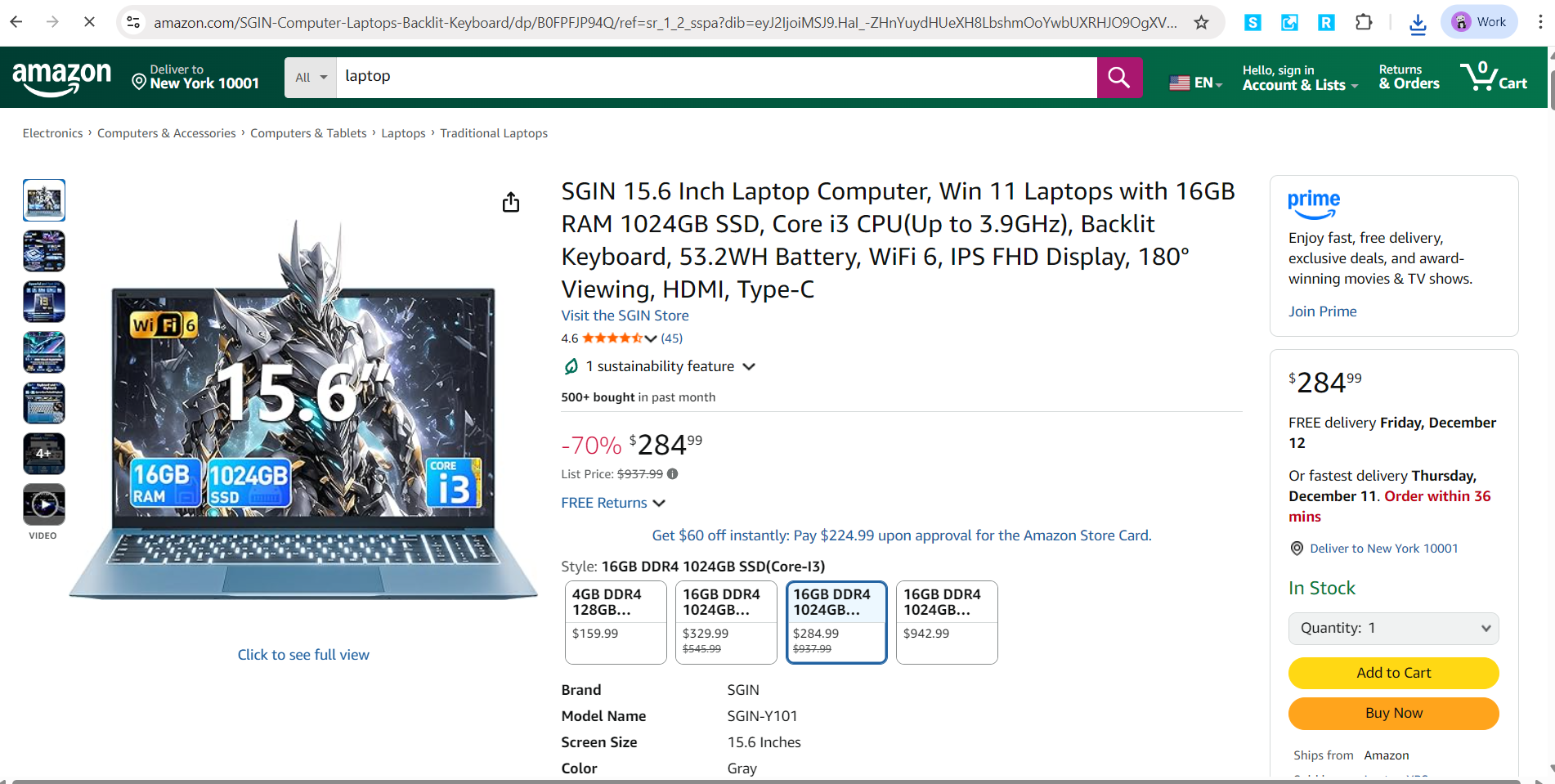Open the shopping Cart

click(x=1494, y=77)
